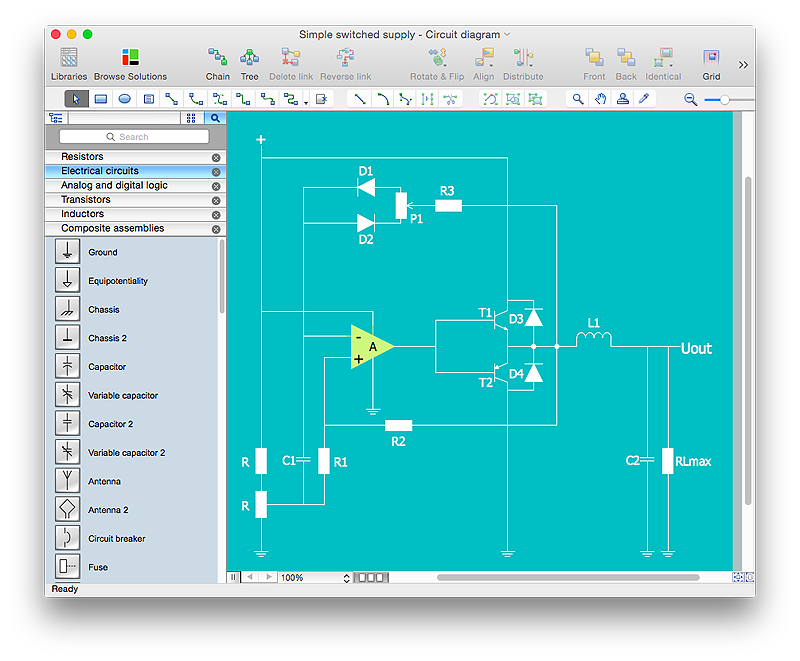The height and width of the screenshot is (661, 800).
Task: Close the Resistors library
Action: pos(216,158)
